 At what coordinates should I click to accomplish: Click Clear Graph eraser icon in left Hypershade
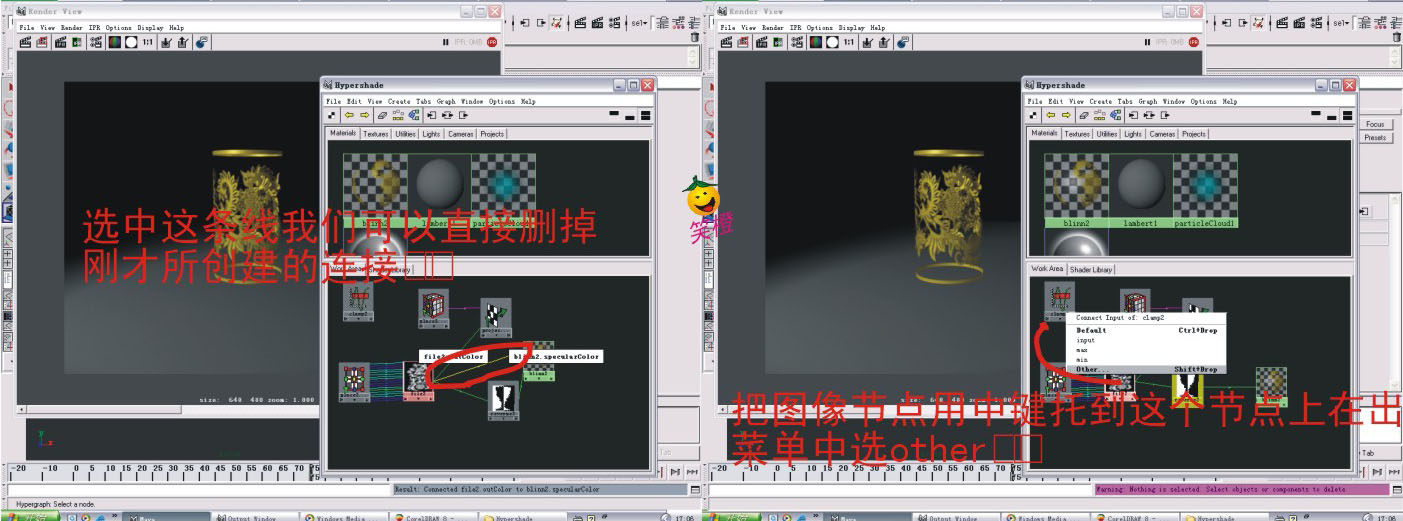pos(382,115)
